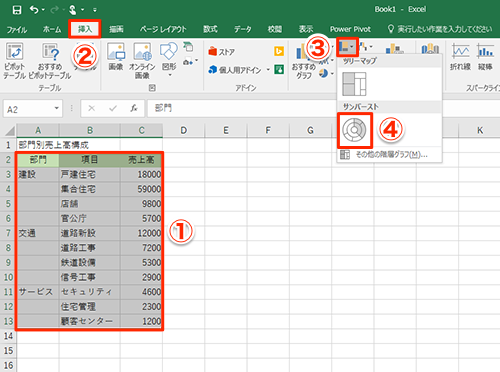Select the 売上高 header cell

[x=141, y=160]
